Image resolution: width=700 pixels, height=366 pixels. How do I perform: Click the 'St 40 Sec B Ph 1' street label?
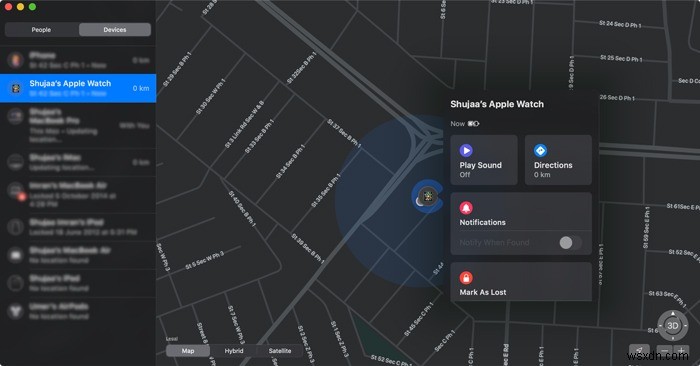(242, 208)
